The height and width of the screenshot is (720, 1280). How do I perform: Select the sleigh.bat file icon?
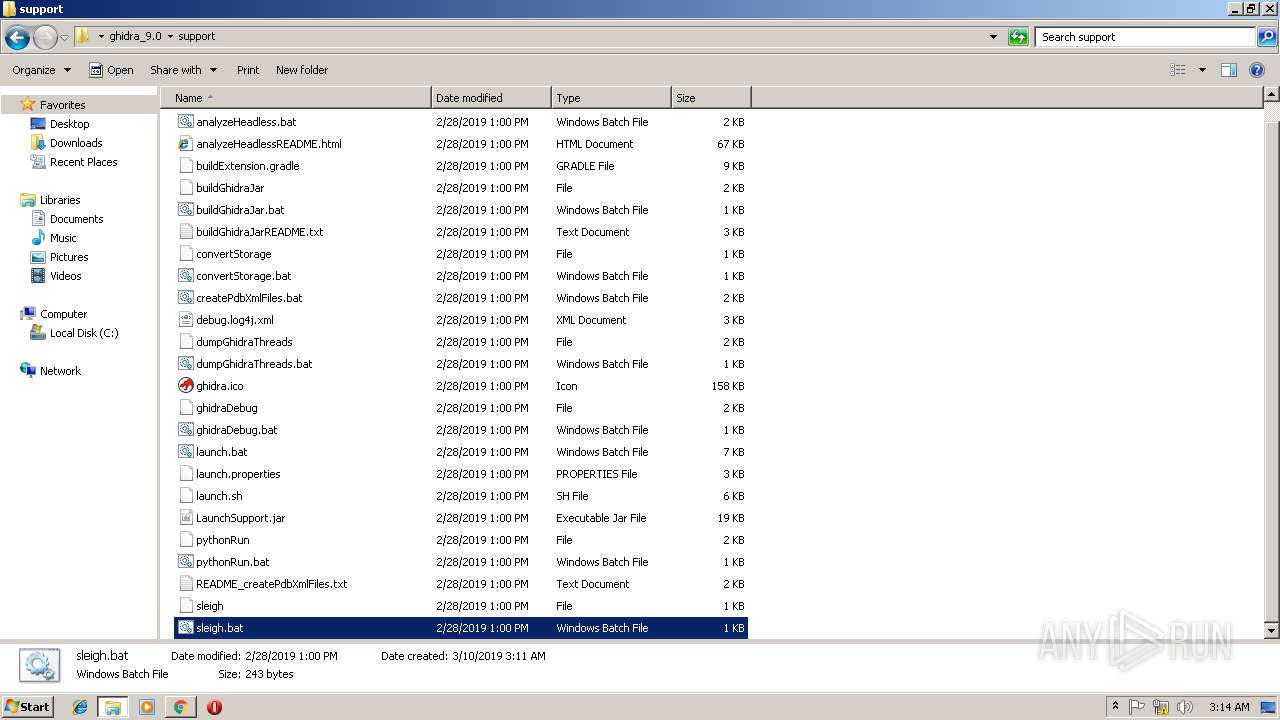[185, 628]
